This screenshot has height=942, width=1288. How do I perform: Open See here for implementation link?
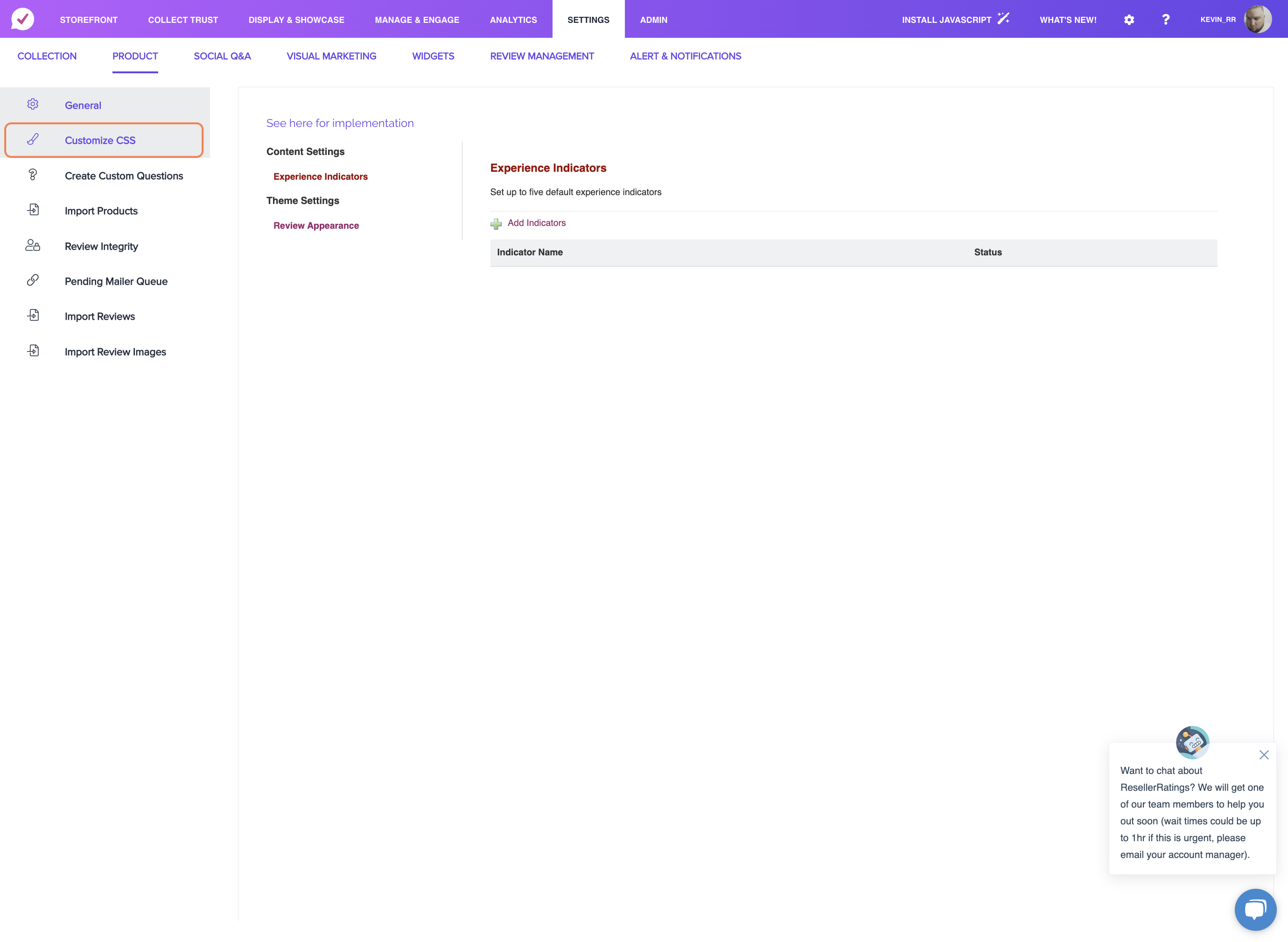pos(340,123)
